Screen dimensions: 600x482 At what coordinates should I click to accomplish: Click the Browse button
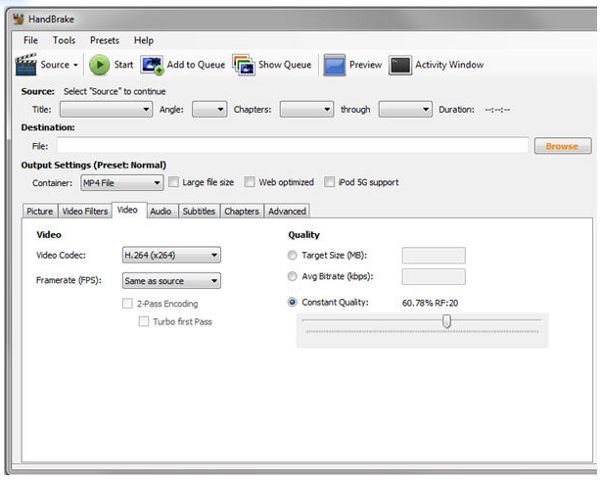point(562,146)
